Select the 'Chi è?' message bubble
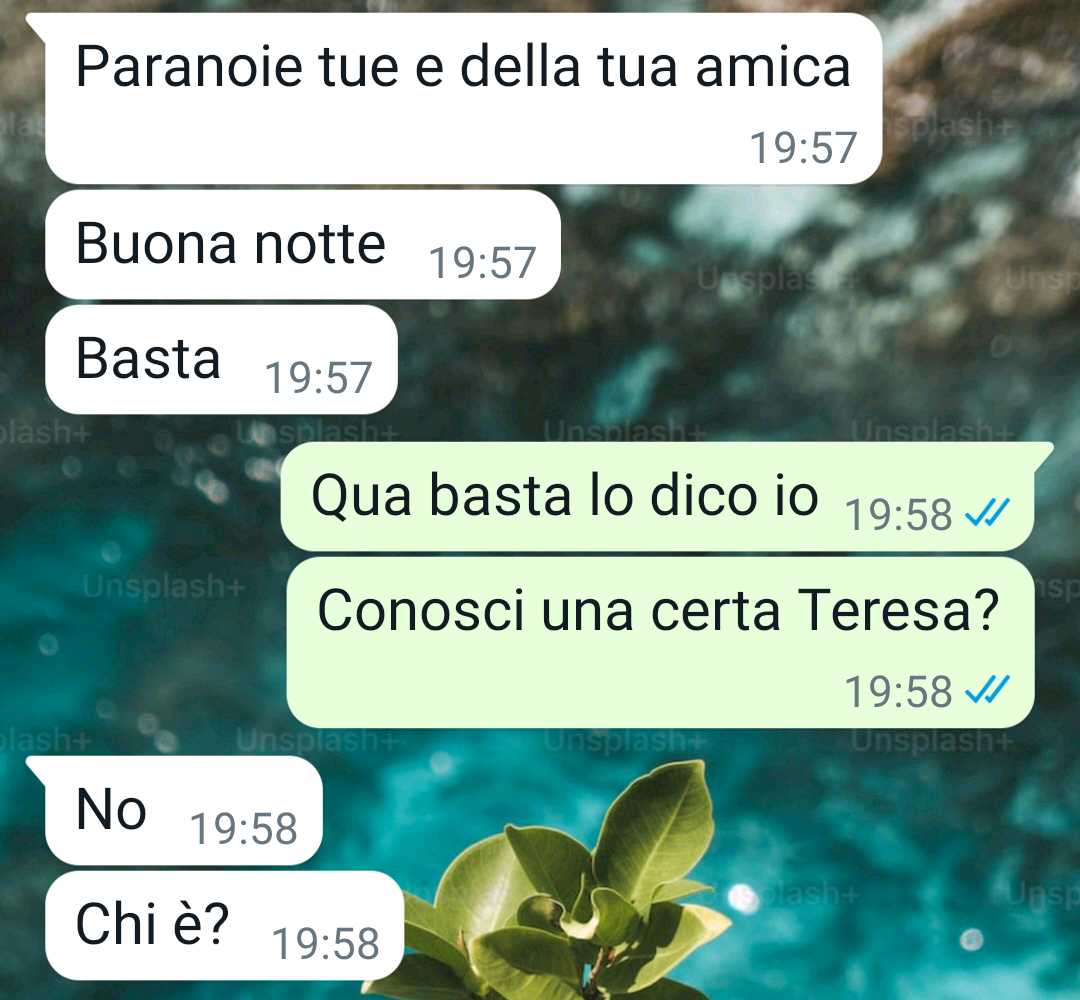 point(225,926)
